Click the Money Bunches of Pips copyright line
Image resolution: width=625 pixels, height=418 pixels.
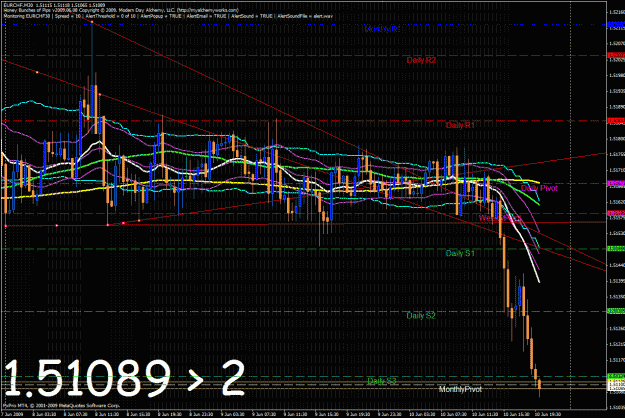tap(121, 10)
